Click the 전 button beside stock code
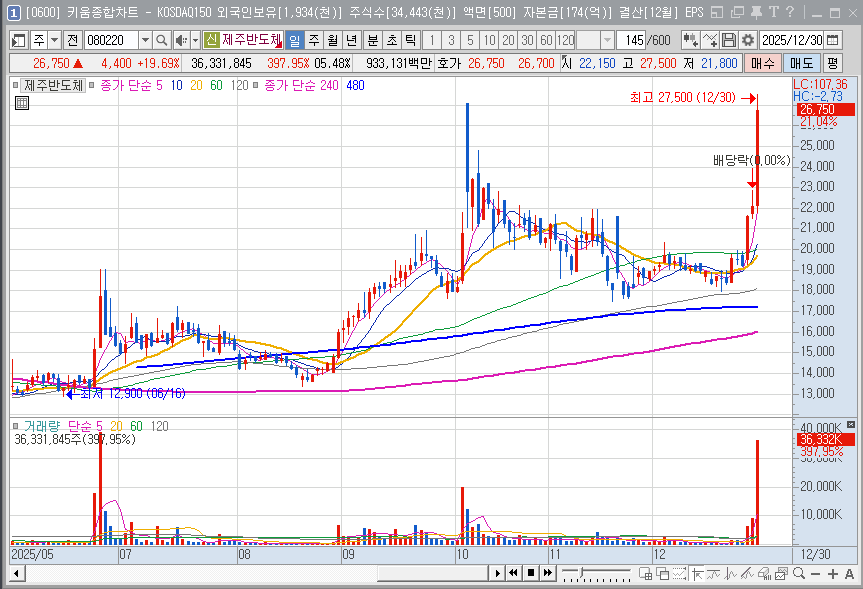This screenshot has width=863, height=589. coord(73,40)
